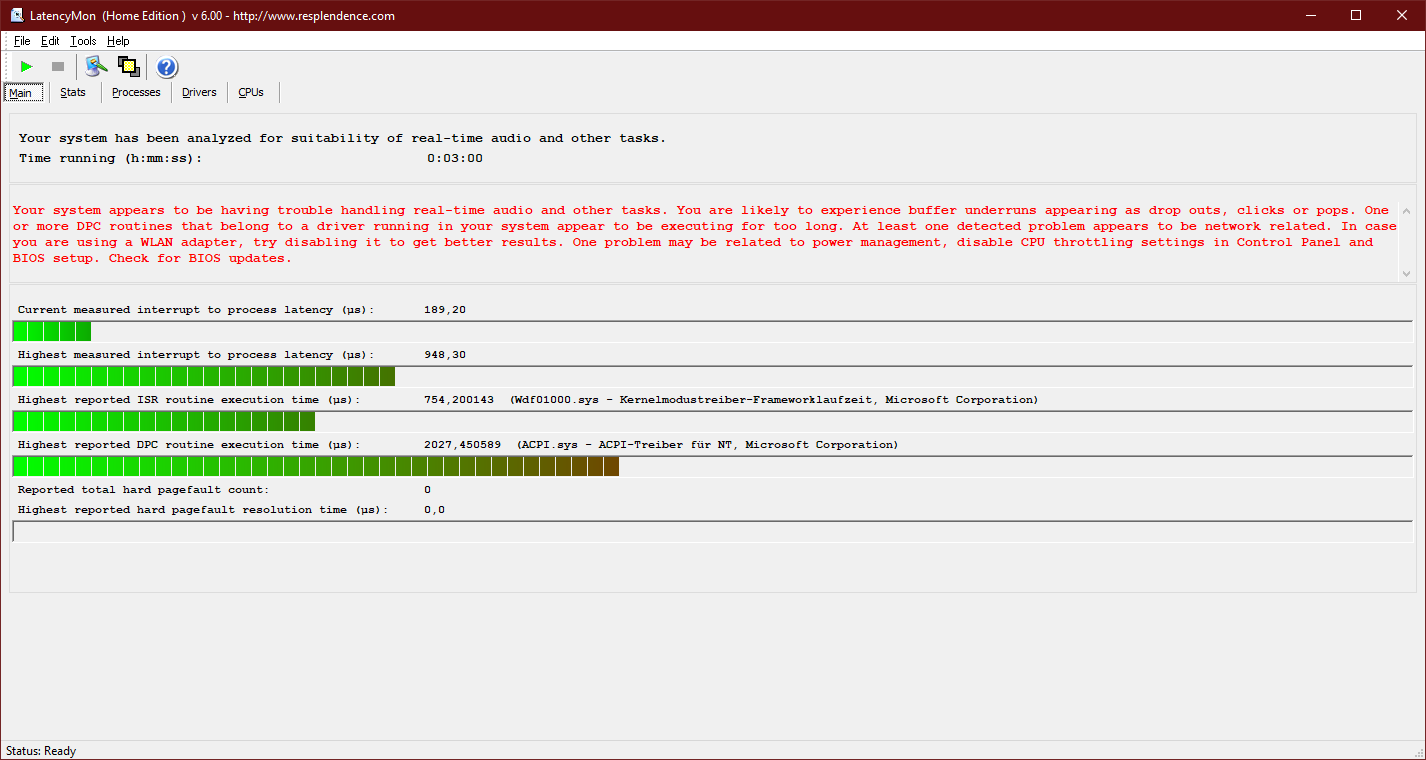
Task: Open the File menu
Action: [x=22, y=41]
